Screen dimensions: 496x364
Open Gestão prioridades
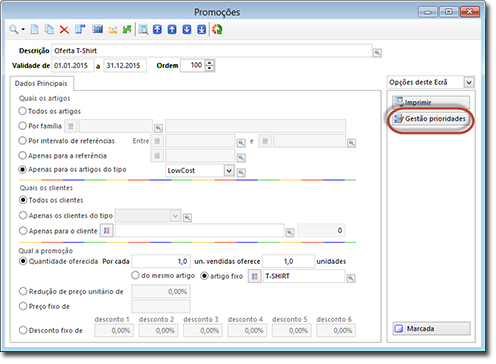tap(431, 119)
